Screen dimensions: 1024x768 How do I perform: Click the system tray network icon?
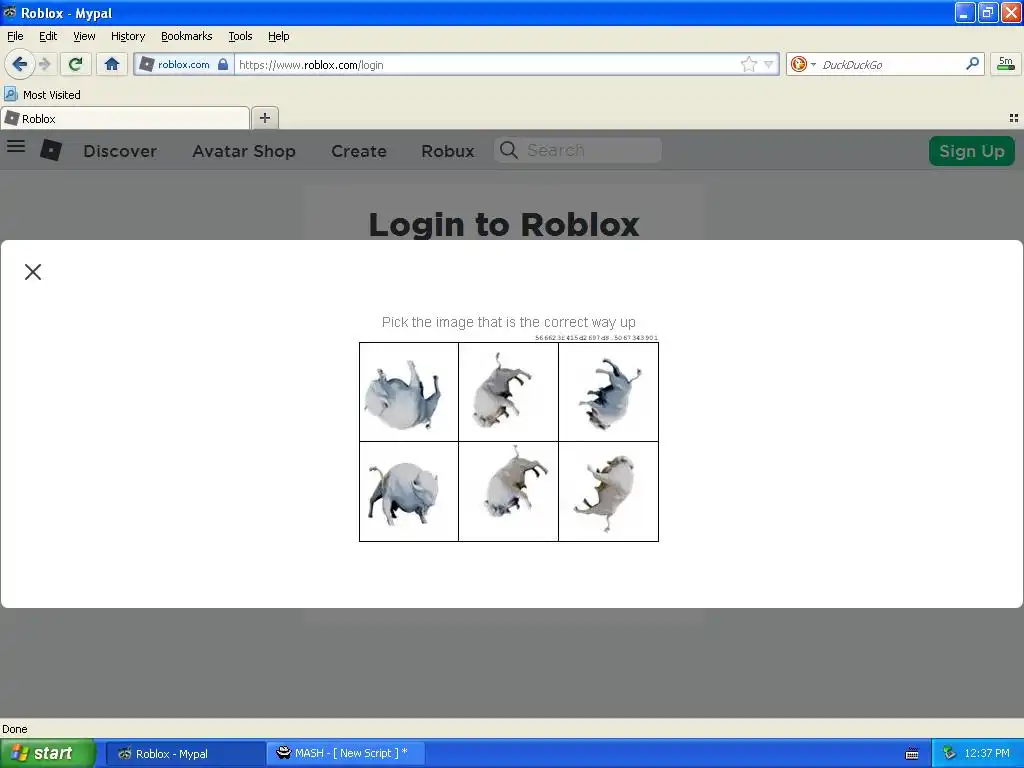949,753
